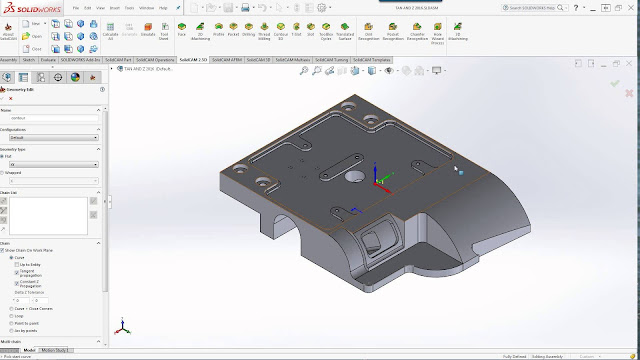This screenshot has height=360, width=640.
Task: Open the Flat geometry type dropdown
Action: [x=54, y=164]
